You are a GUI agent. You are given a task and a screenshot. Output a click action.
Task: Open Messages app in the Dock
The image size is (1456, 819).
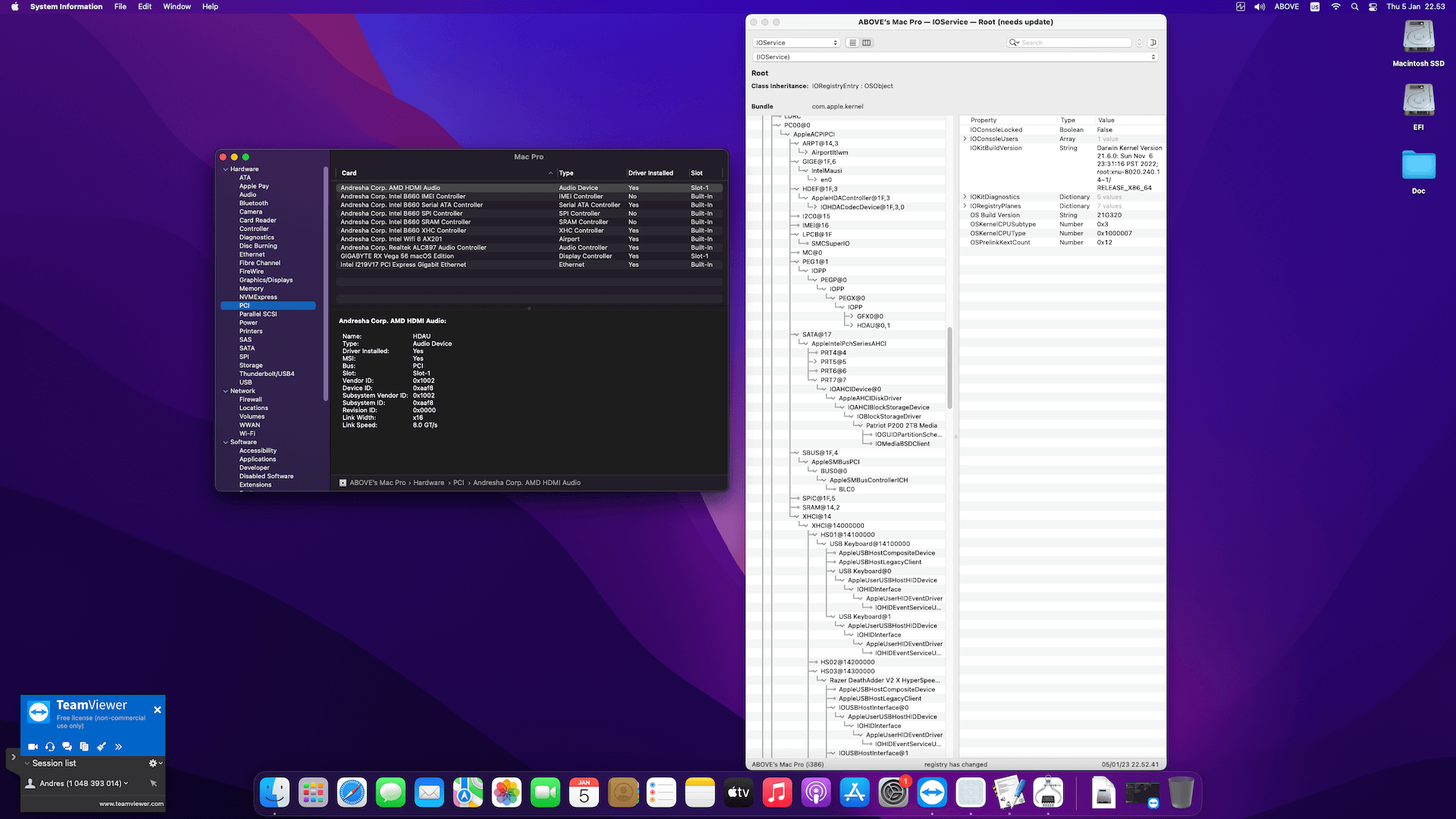(391, 793)
